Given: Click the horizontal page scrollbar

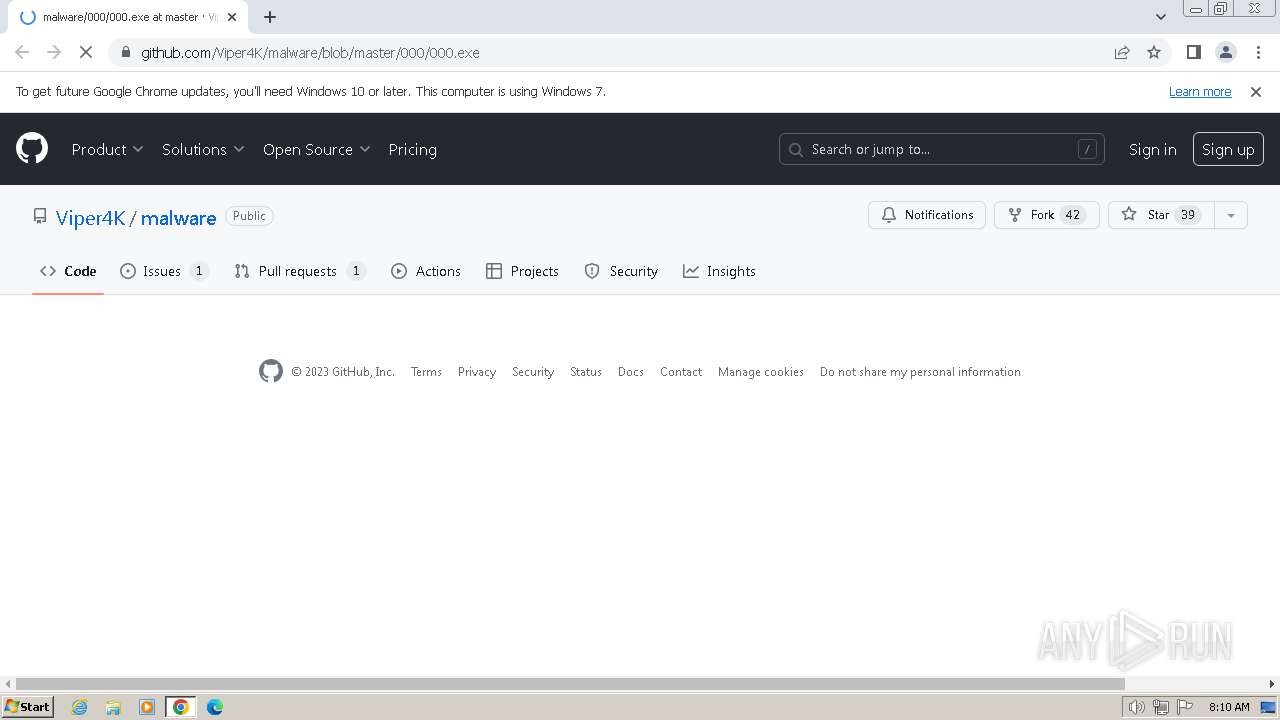Looking at the screenshot, I should click(x=570, y=684).
